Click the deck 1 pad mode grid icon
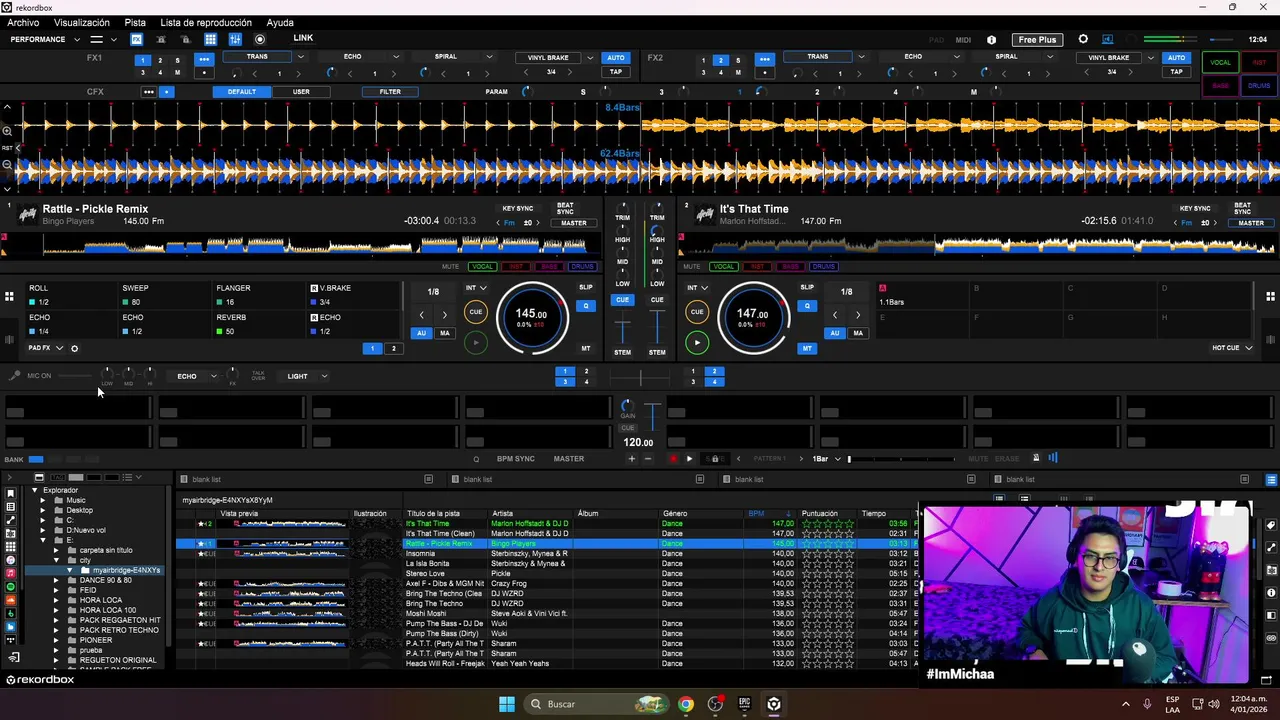Image resolution: width=1280 pixels, height=720 pixels. [x=9, y=296]
